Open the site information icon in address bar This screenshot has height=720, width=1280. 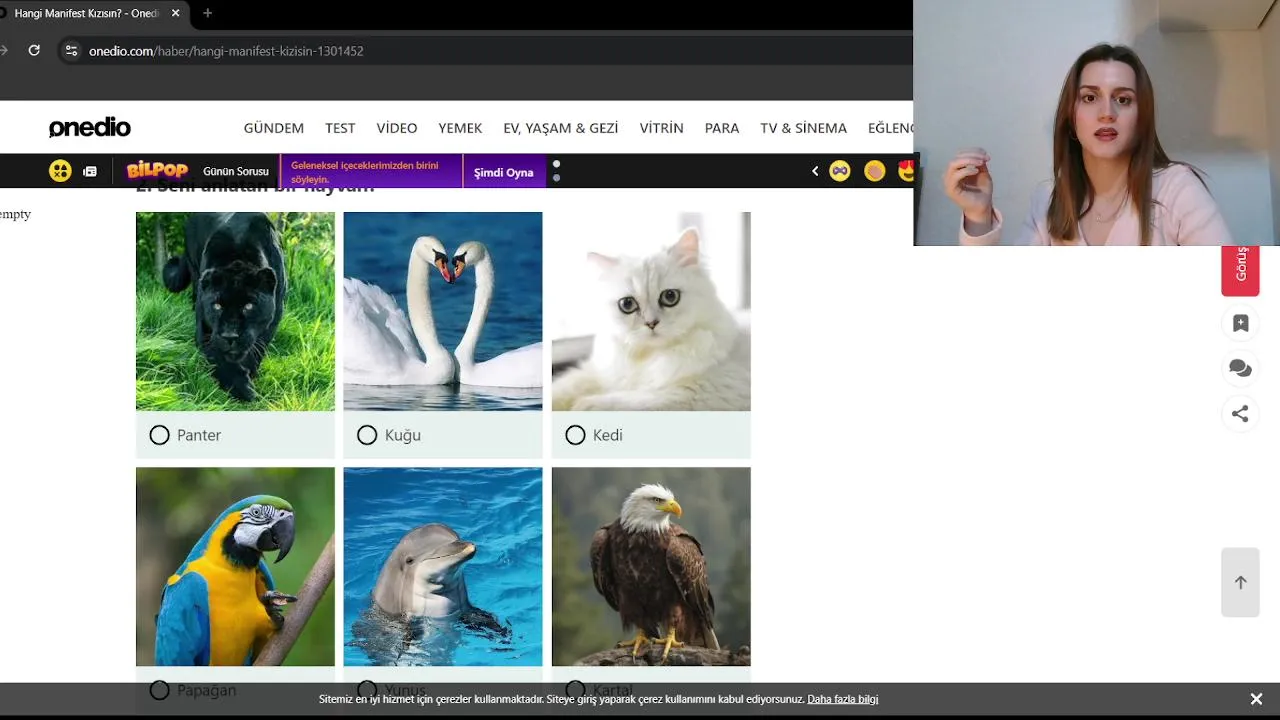pyautogui.click(x=71, y=50)
